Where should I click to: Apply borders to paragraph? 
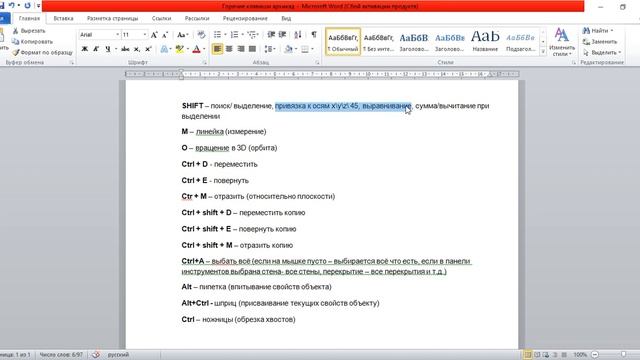pos(304,49)
